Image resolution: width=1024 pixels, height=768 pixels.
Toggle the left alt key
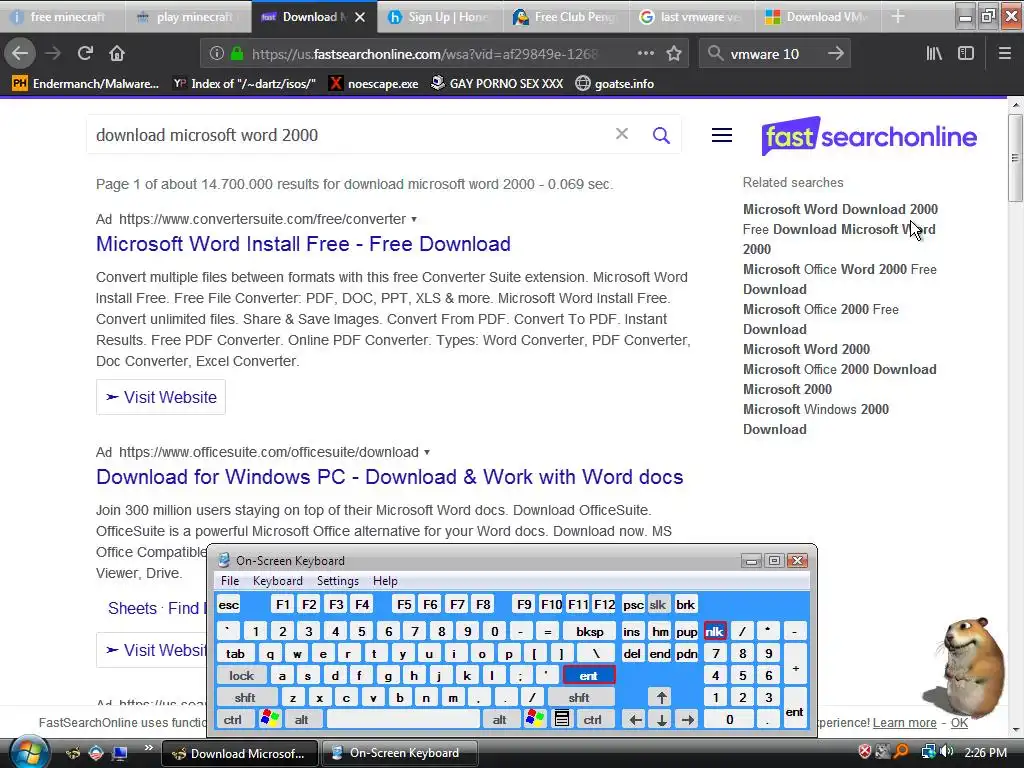click(x=301, y=720)
